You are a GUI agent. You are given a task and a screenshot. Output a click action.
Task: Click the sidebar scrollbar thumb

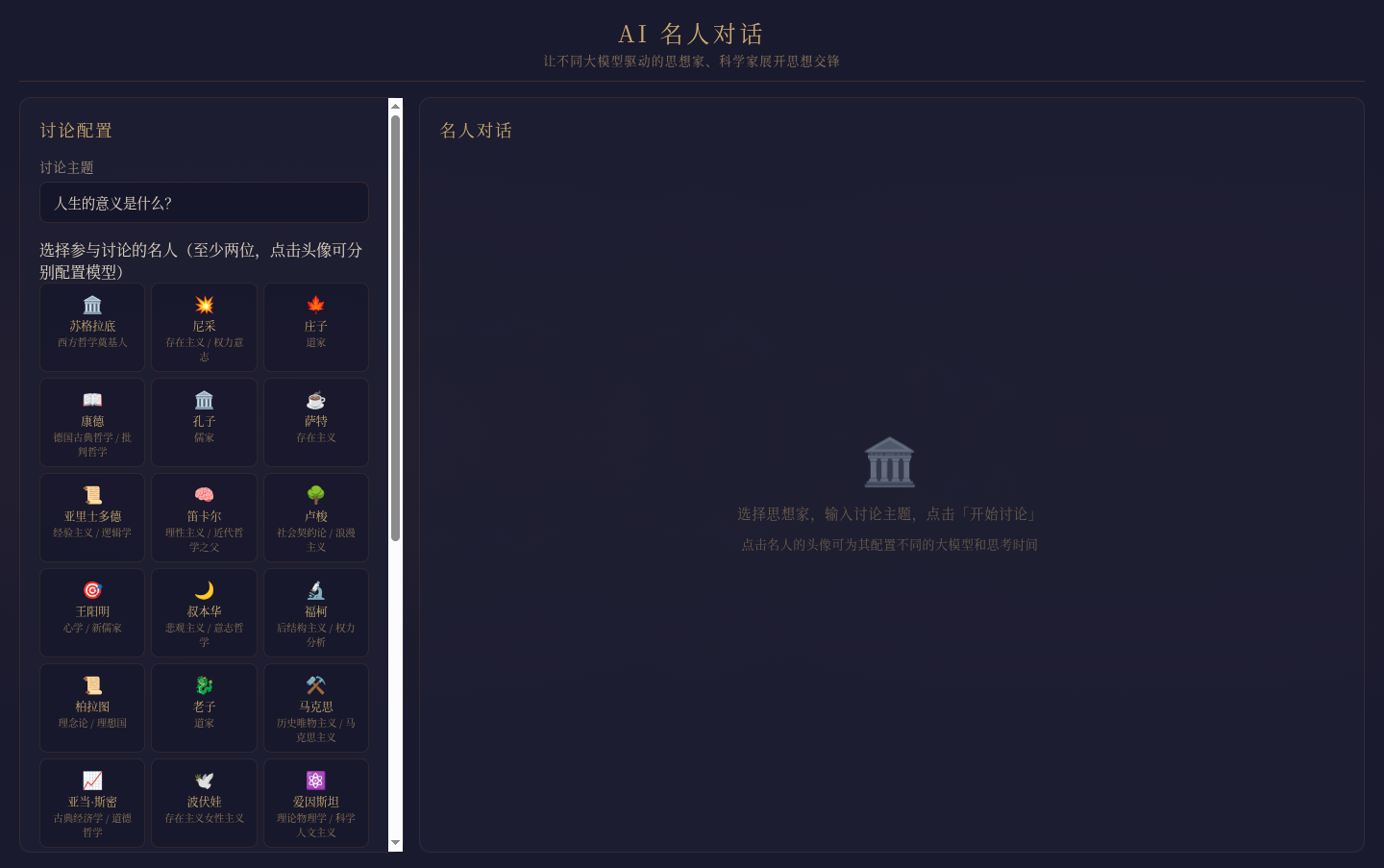pos(395,328)
